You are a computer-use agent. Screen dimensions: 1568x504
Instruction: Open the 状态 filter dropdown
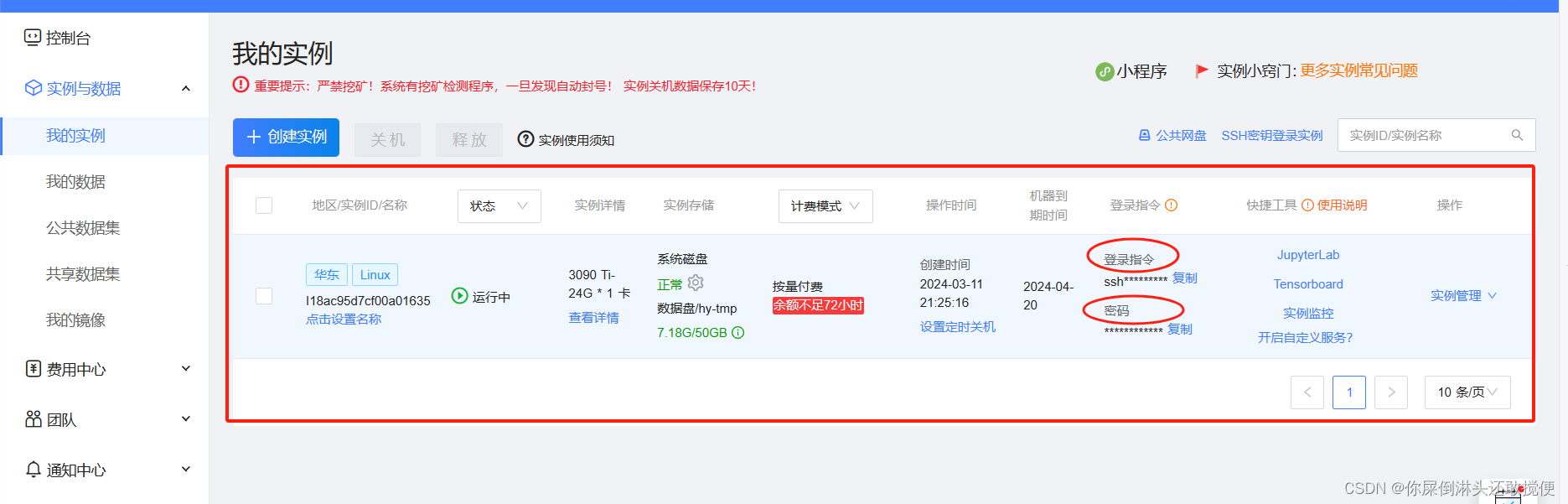499,206
